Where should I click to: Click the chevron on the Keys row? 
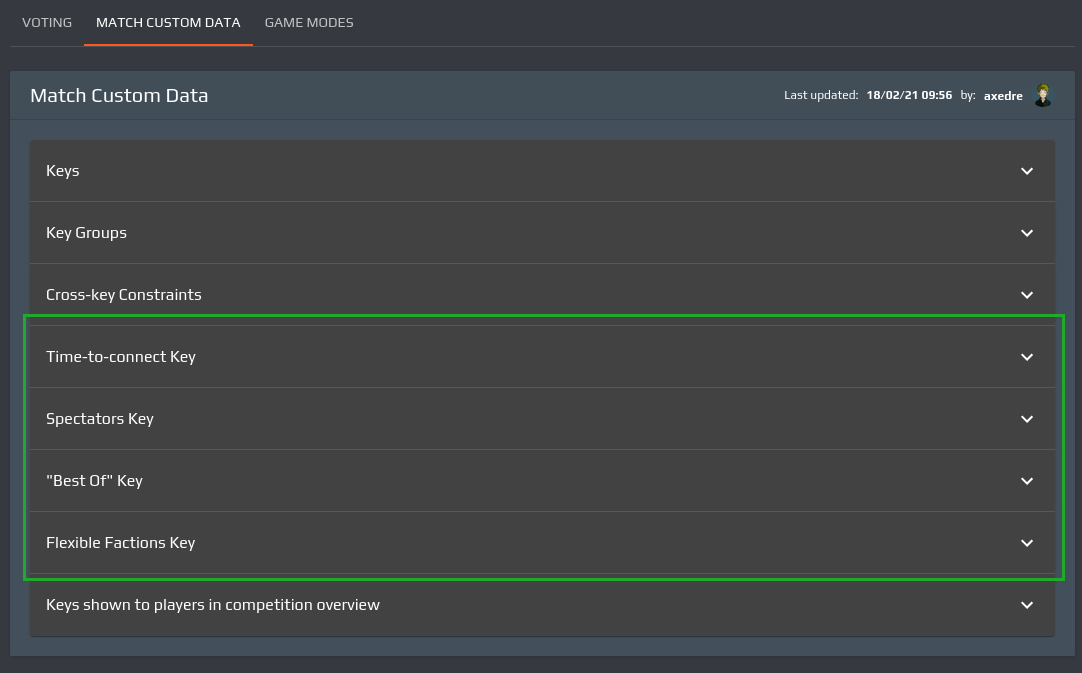1027,171
